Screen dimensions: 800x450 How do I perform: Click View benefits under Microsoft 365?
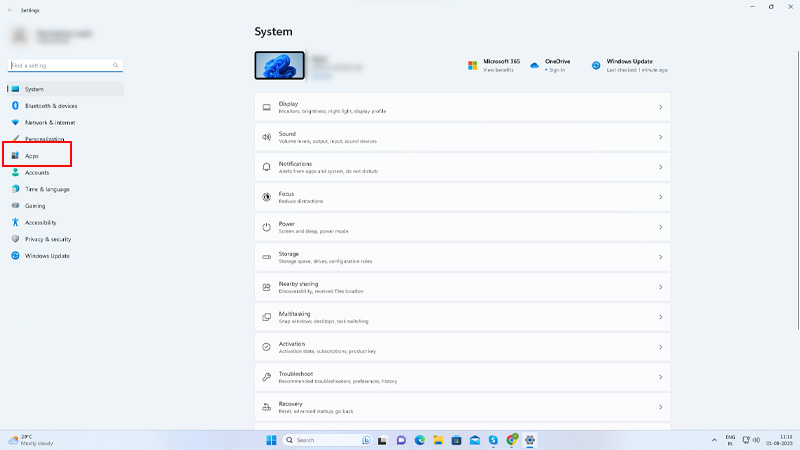click(498, 70)
